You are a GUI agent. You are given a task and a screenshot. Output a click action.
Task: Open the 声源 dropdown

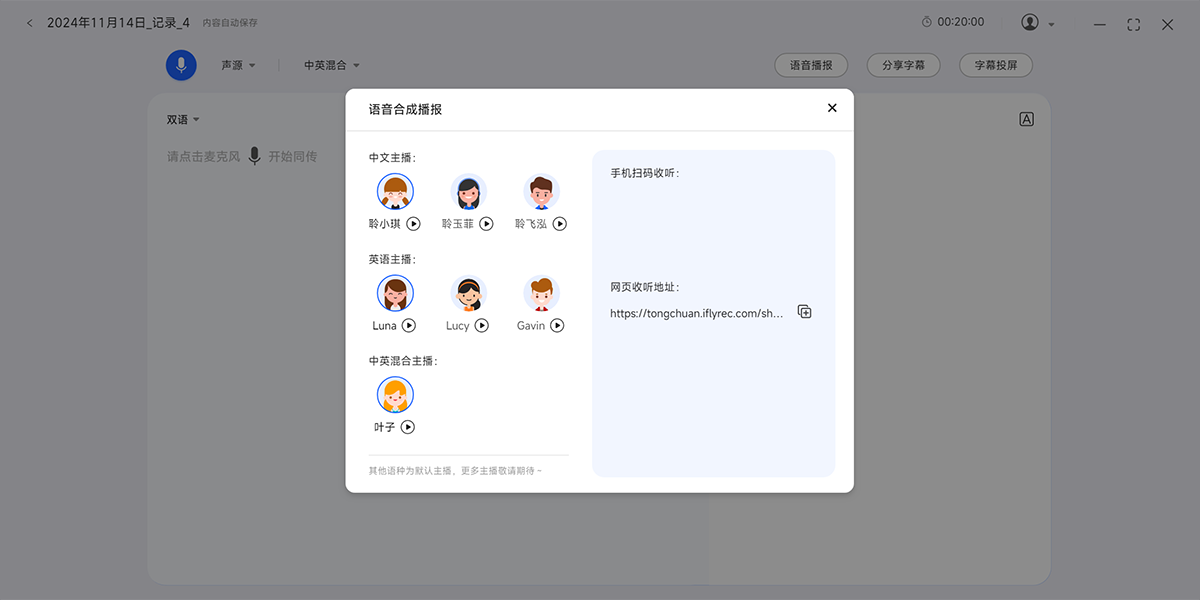pyautogui.click(x=238, y=65)
